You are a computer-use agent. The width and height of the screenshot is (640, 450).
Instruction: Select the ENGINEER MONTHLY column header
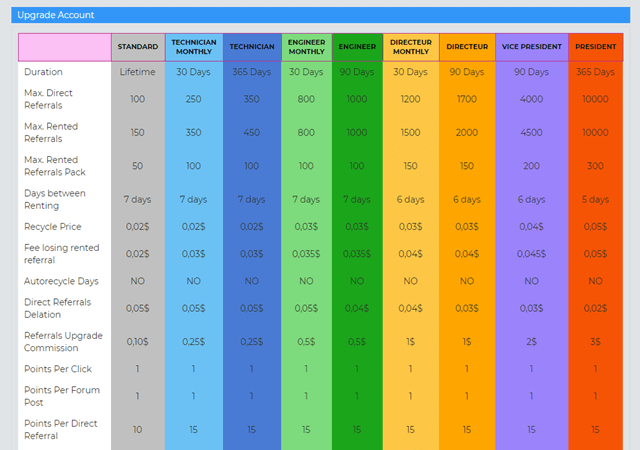(x=307, y=47)
